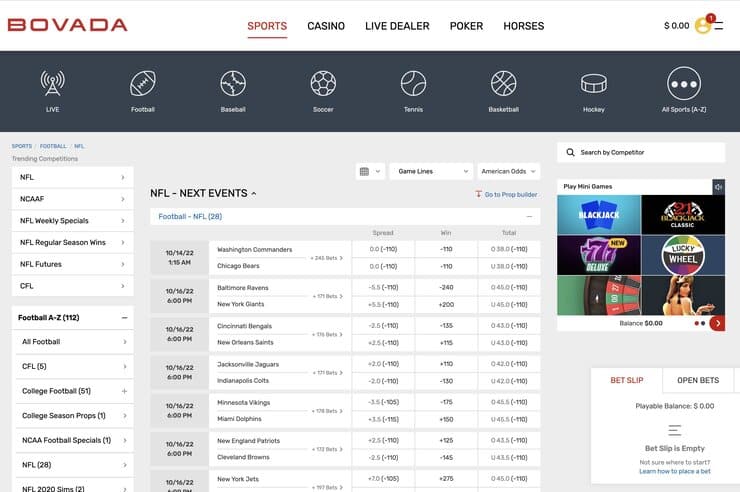Open NFL Weekly Specials
The image size is (740, 492).
pyautogui.click(x=73, y=221)
